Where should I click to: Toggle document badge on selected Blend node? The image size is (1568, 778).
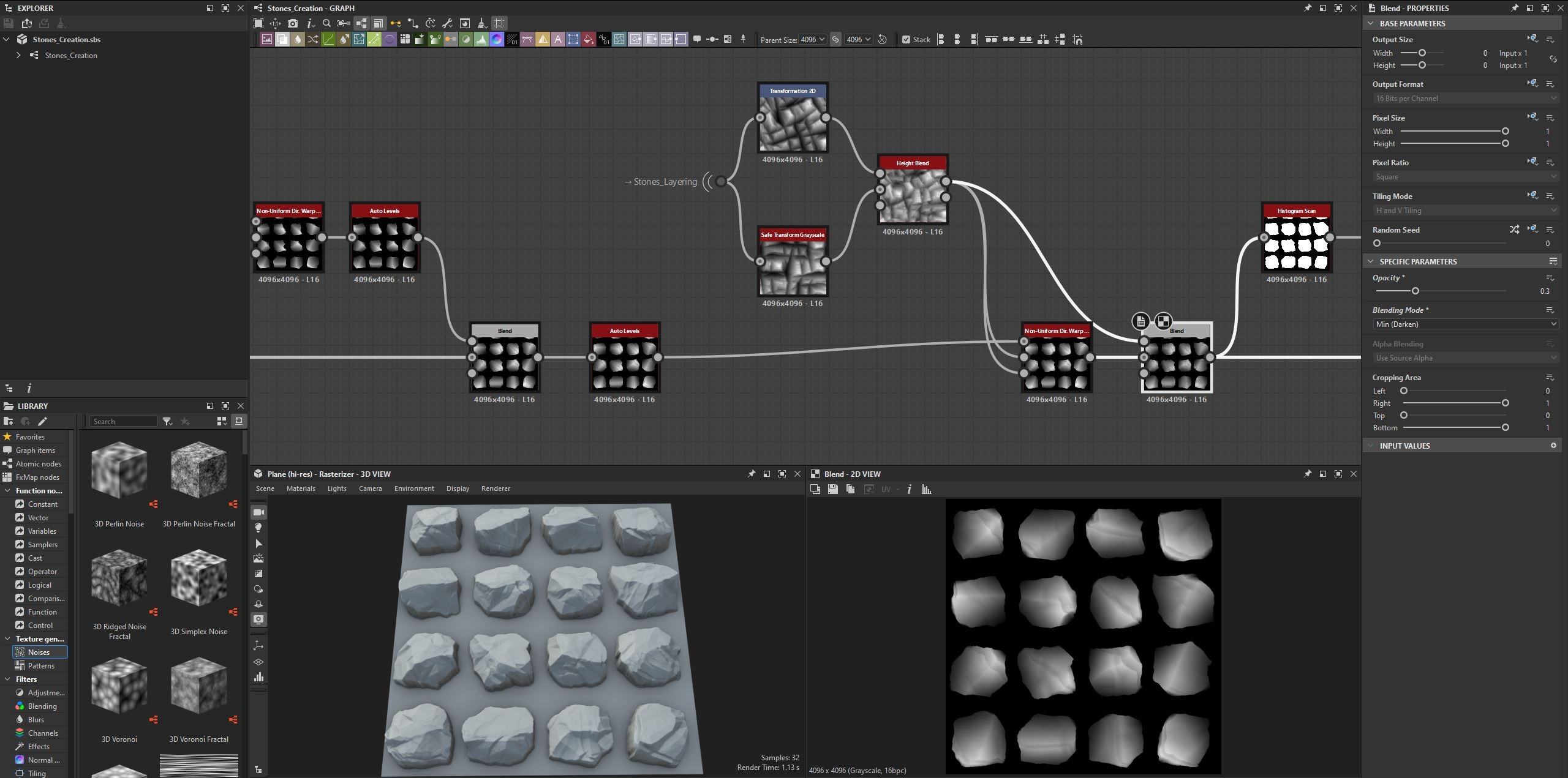pyautogui.click(x=1140, y=321)
